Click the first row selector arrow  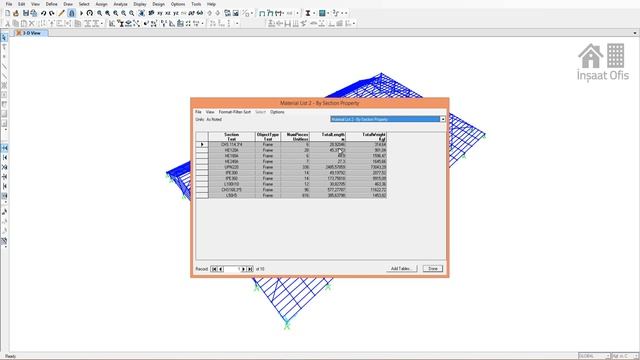click(202, 144)
